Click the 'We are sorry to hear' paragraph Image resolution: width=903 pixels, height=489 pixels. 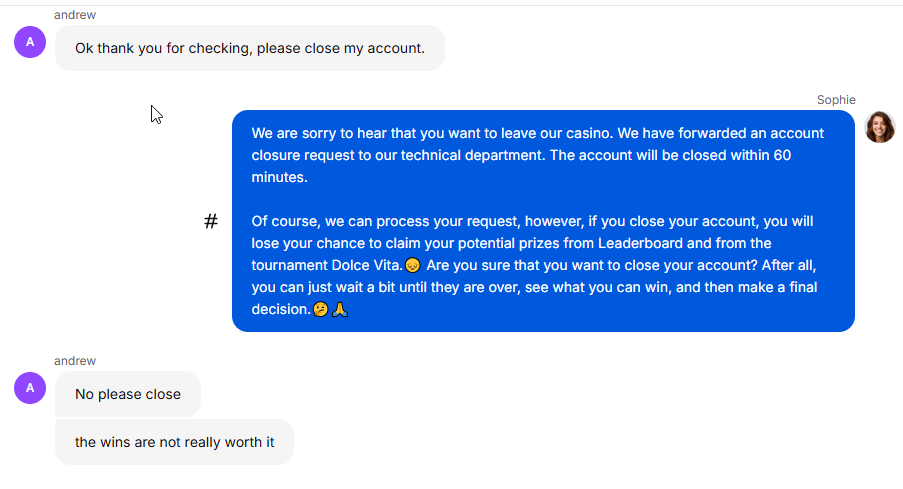tap(538, 155)
